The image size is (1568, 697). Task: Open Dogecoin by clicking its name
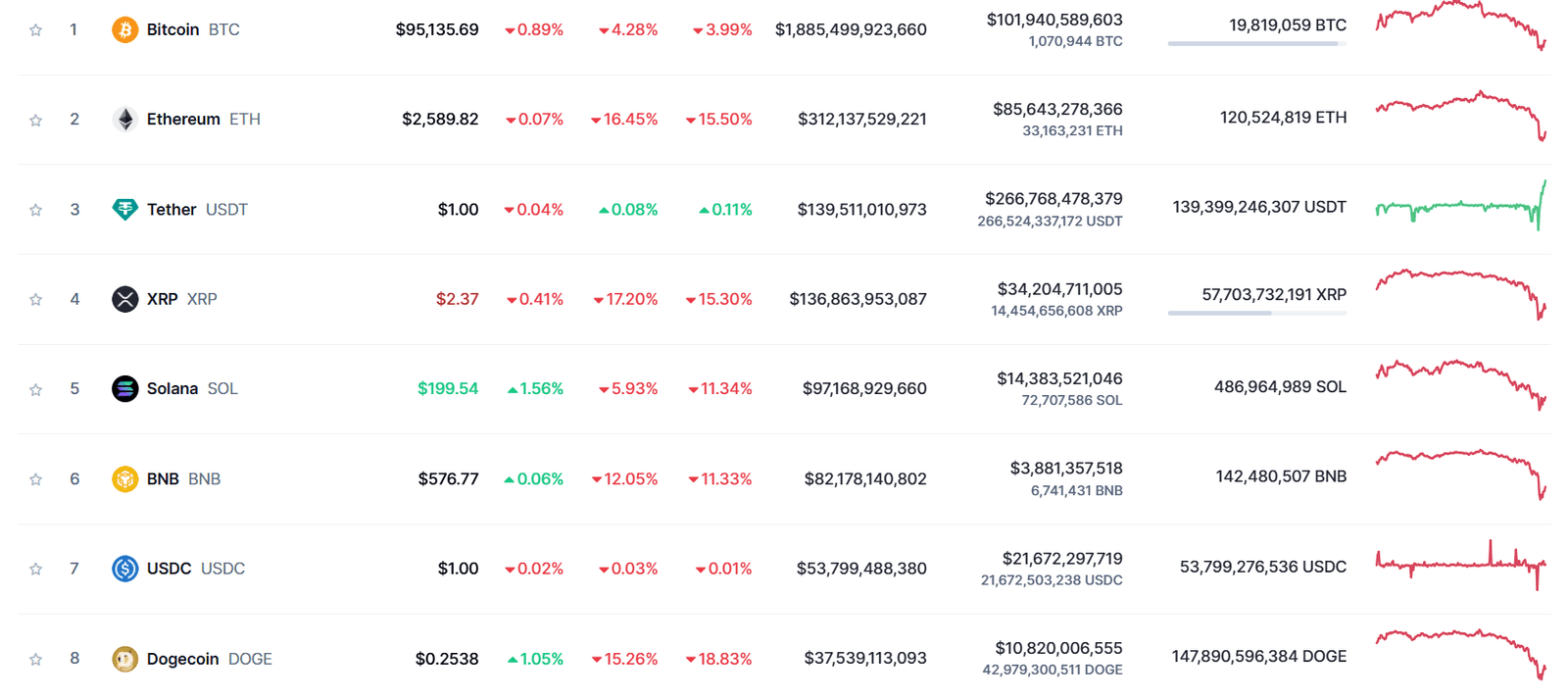[x=180, y=659]
